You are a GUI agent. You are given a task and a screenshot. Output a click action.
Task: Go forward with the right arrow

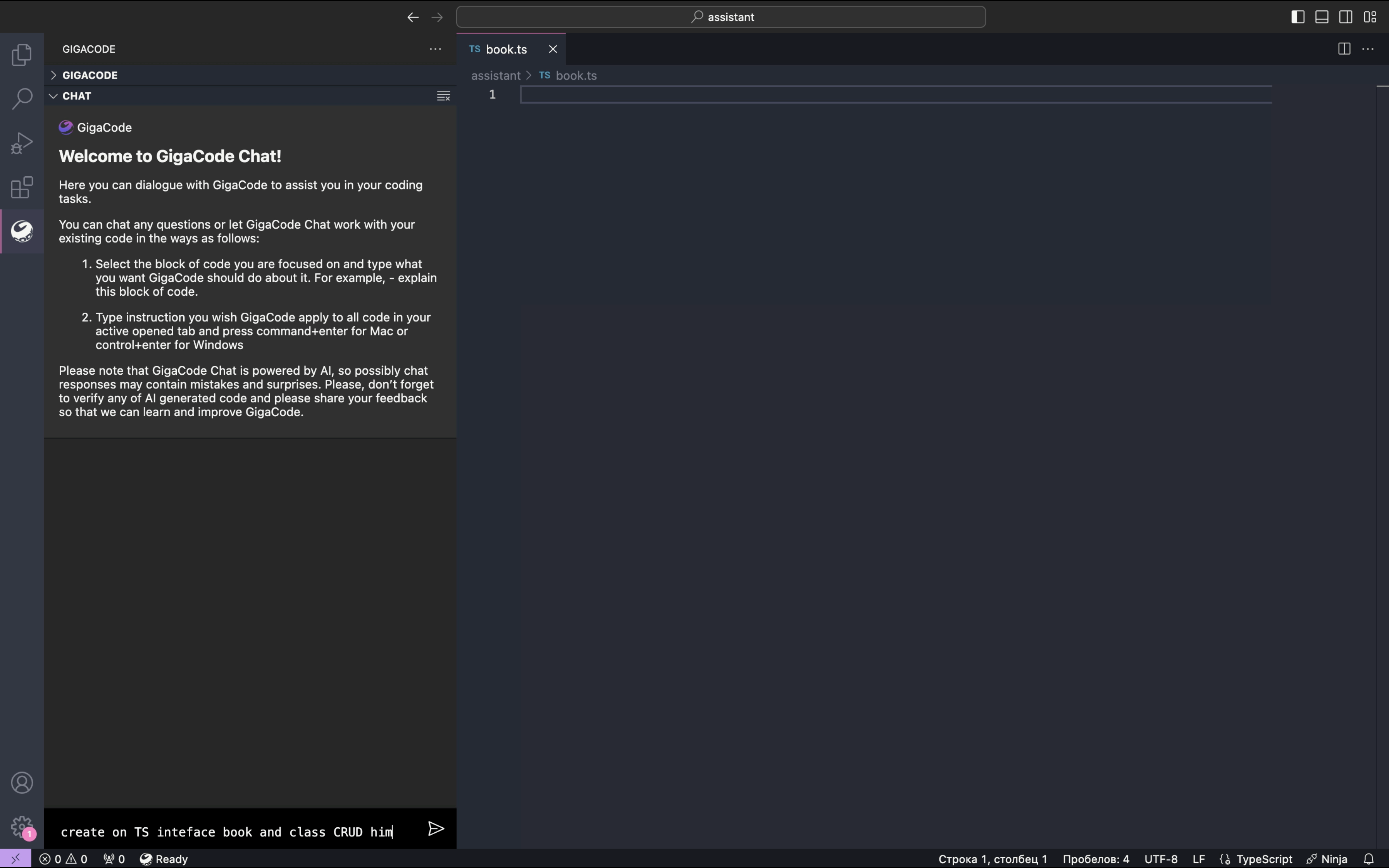pos(437,17)
